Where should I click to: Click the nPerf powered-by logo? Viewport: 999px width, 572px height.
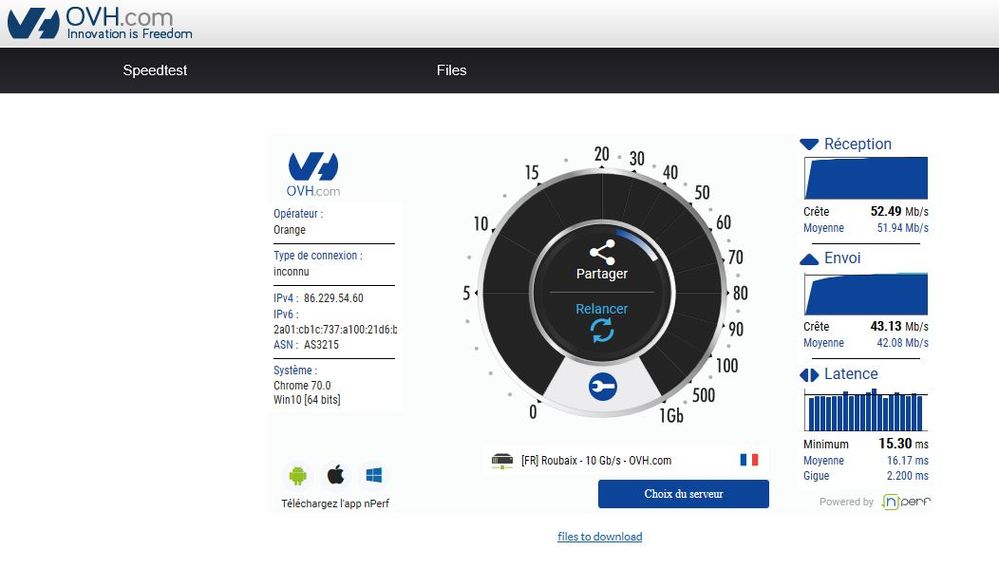coord(906,502)
